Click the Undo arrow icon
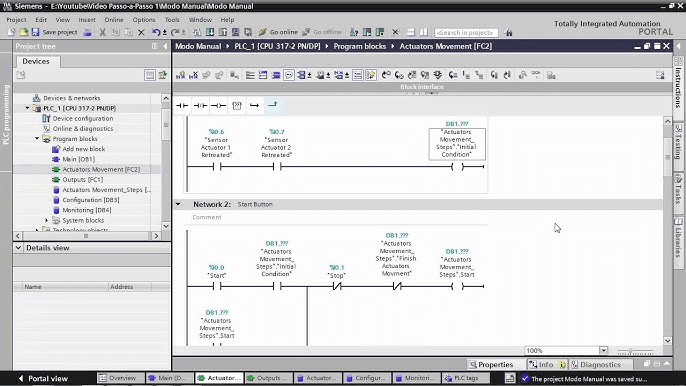 click(156, 32)
